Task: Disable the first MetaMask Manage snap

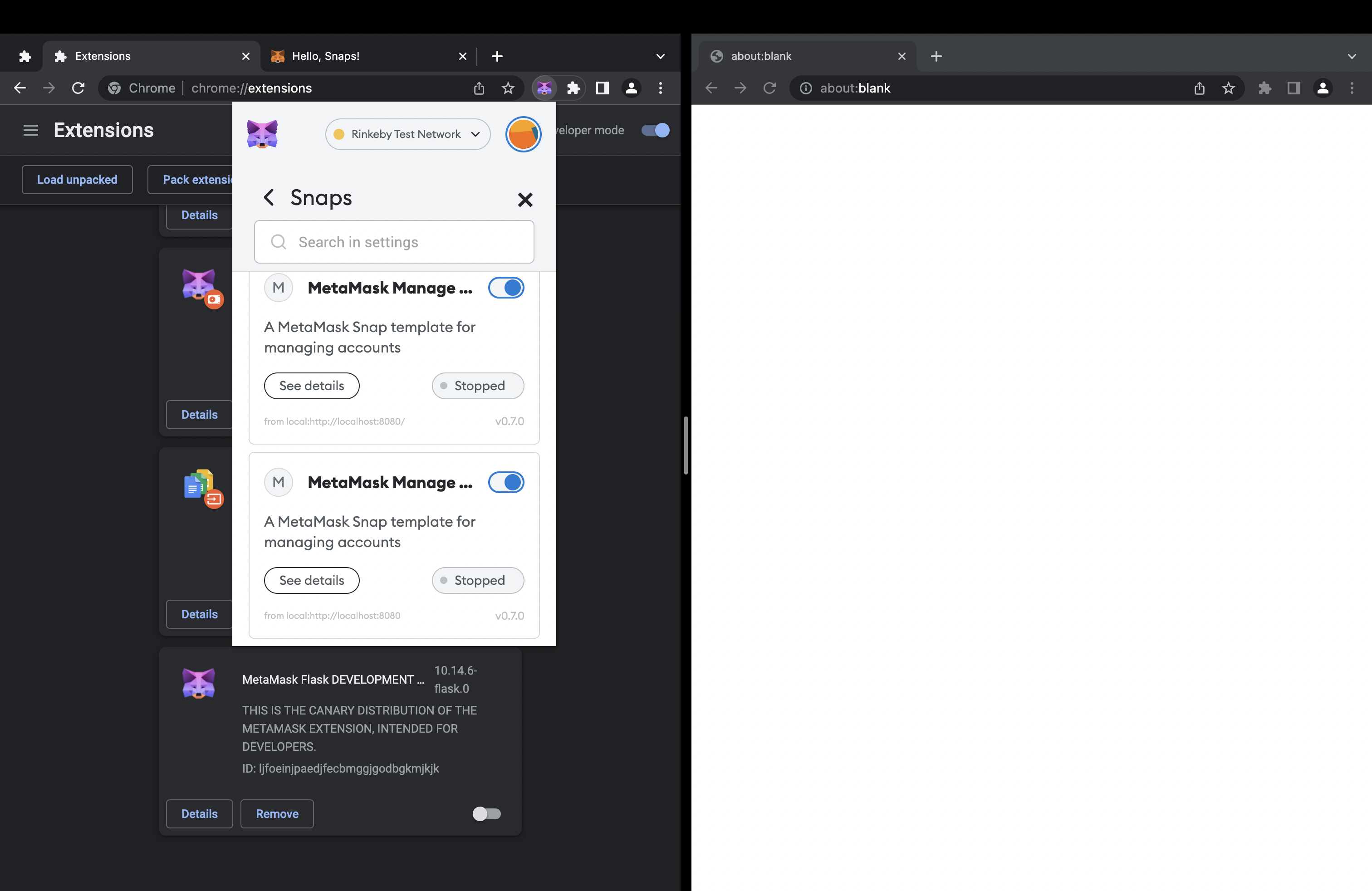Action: [506, 288]
